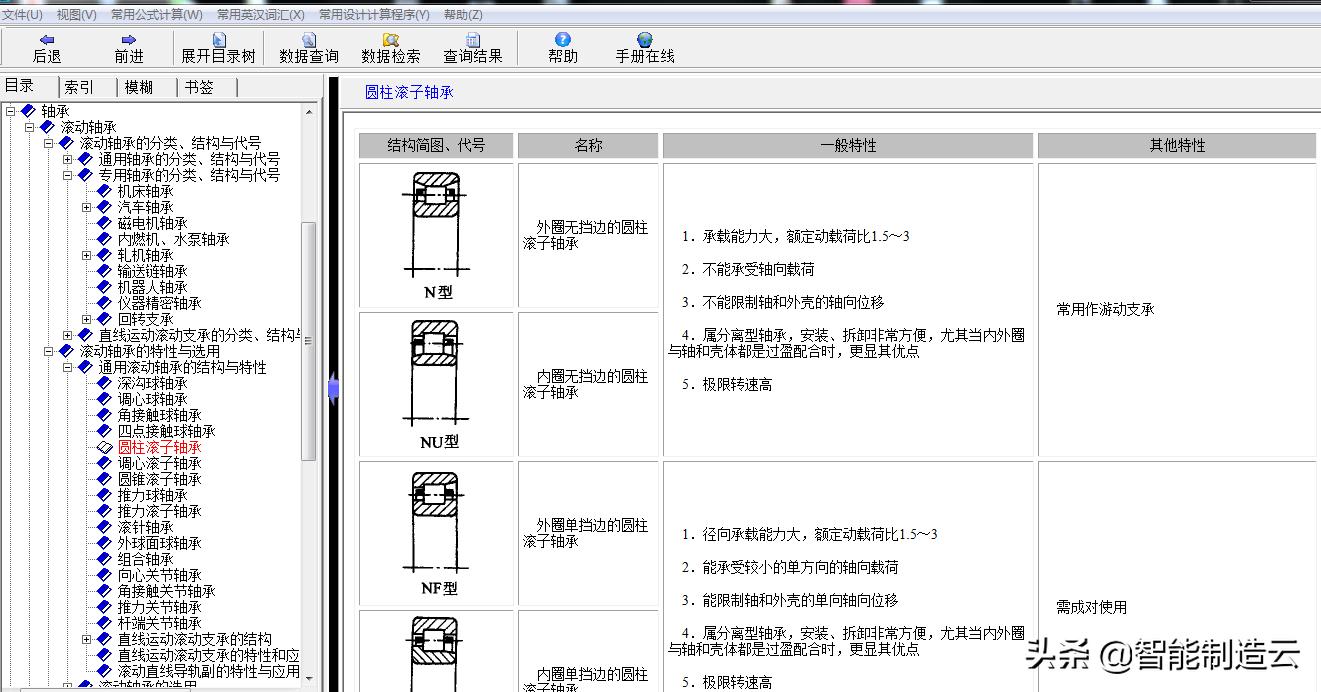
Task: Expand the 汽车轴承 tree node
Action: click(x=88, y=206)
